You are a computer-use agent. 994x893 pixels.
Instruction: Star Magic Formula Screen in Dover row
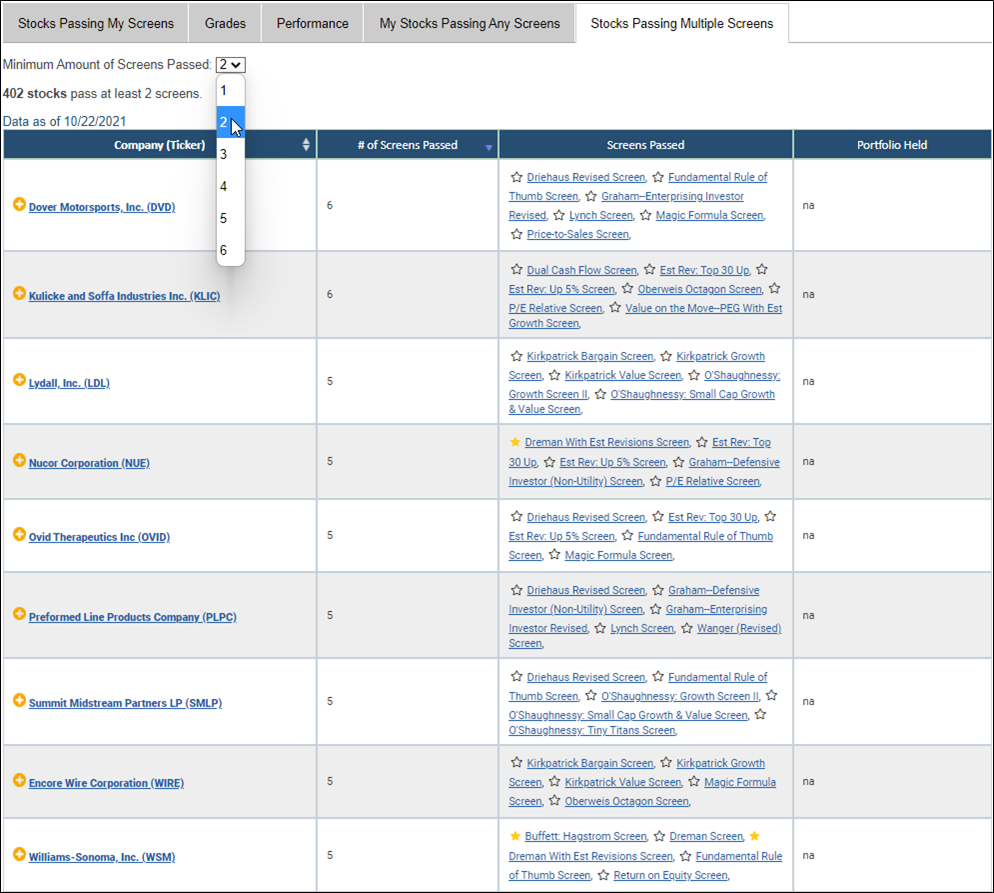point(645,215)
